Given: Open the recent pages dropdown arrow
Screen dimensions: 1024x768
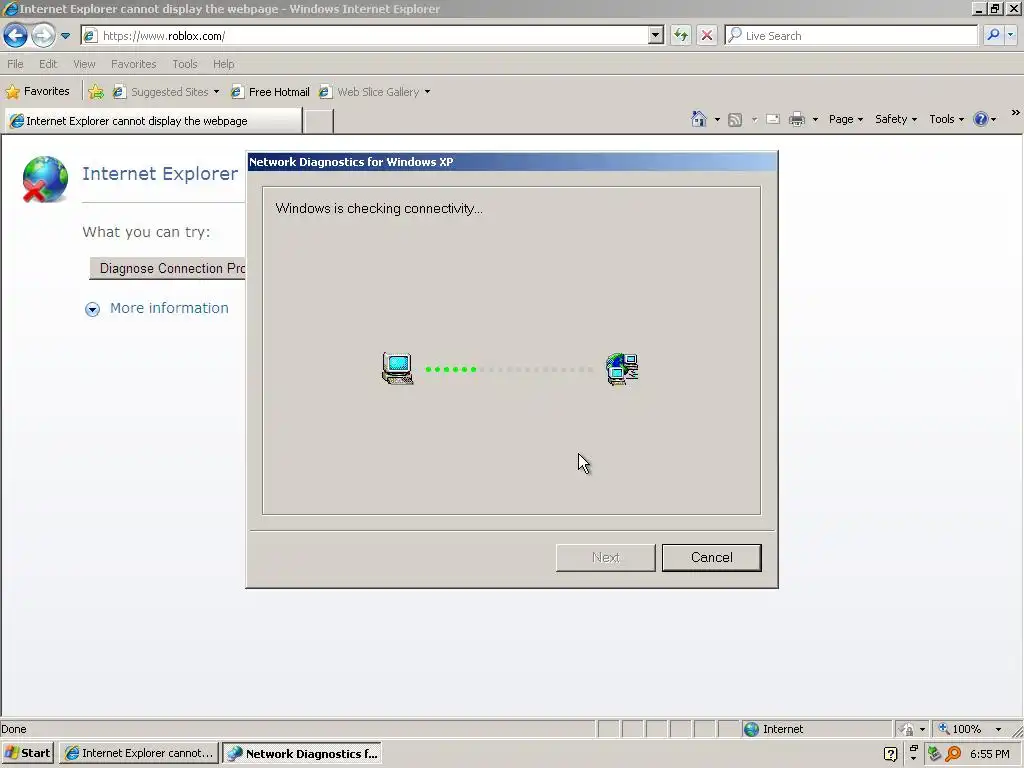Looking at the screenshot, I should (x=65, y=36).
